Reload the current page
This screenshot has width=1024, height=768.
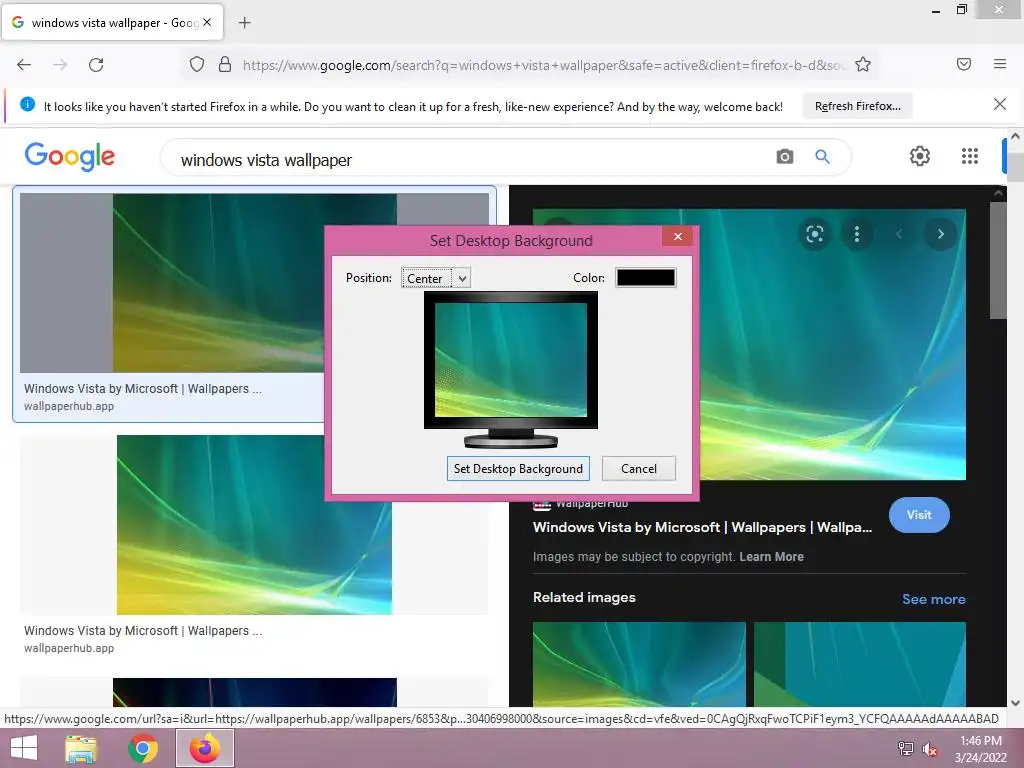(96, 65)
